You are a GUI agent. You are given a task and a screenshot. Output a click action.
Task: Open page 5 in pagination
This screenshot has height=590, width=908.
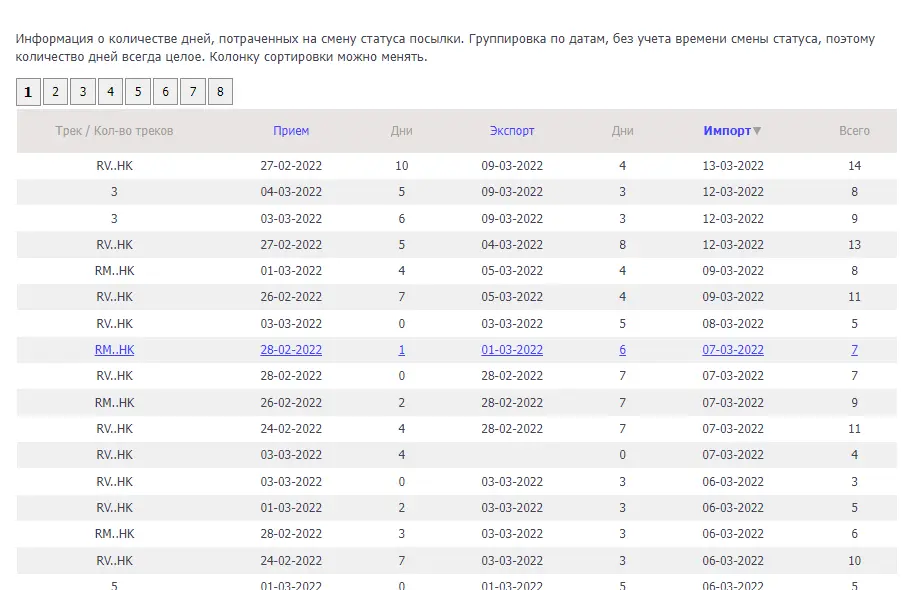(x=138, y=91)
